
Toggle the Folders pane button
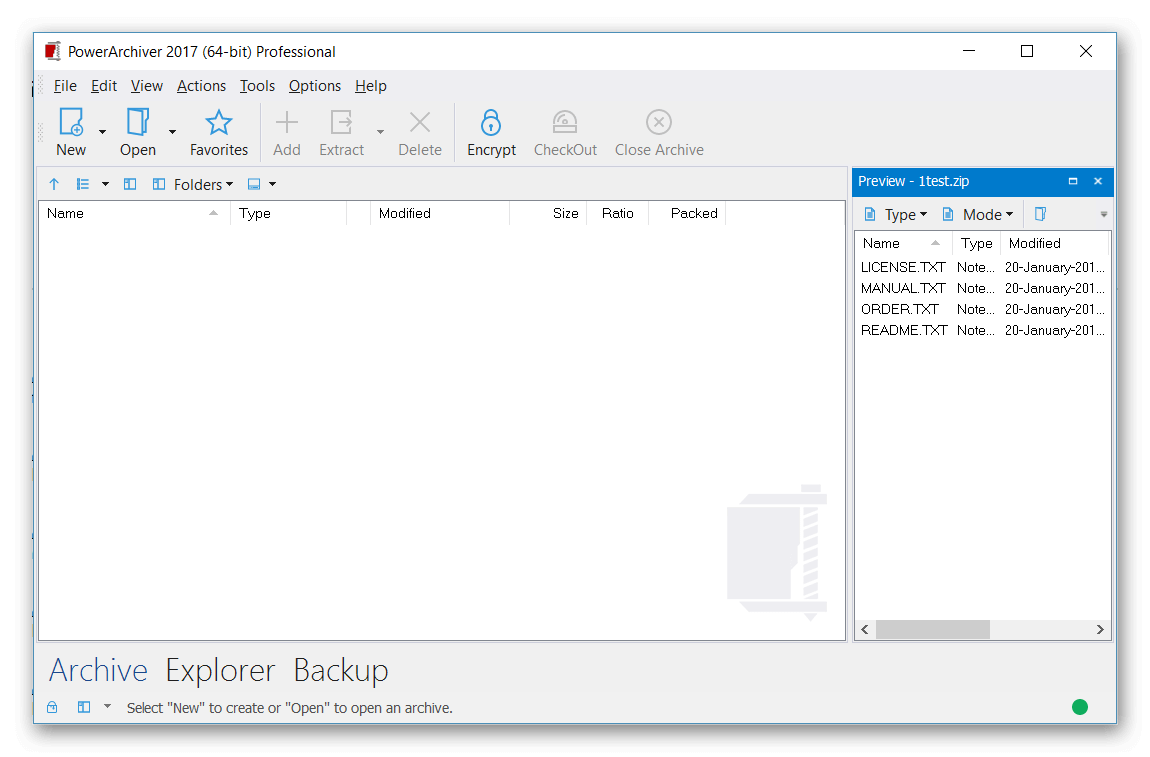point(193,184)
